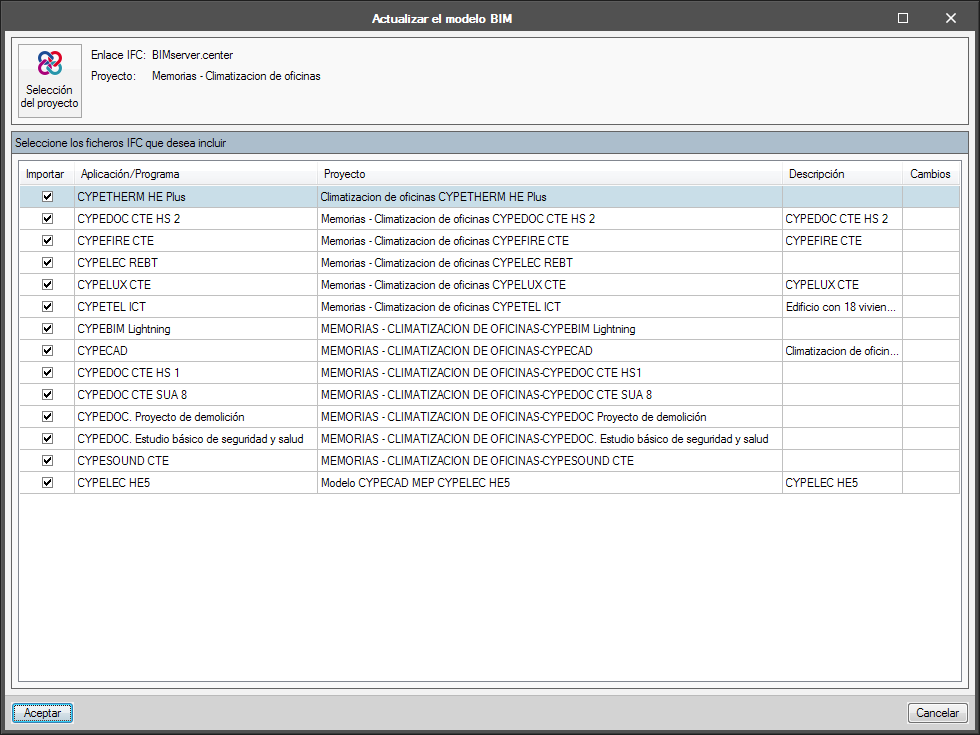Maximize the Actualizar el modelo BIM window
Image resolution: width=980 pixels, height=735 pixels.
point(903,18)
